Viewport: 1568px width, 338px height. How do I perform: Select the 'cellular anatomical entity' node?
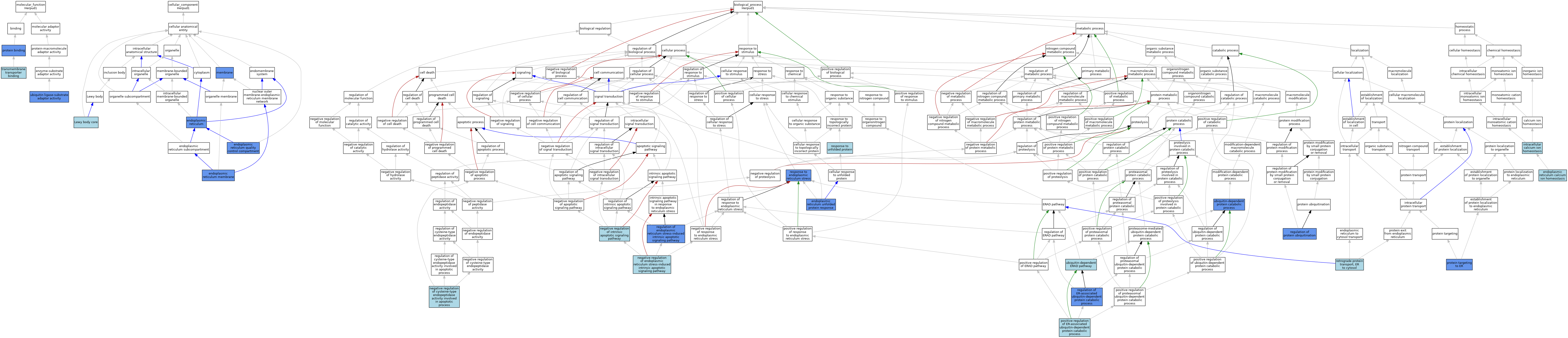(183, 29)
